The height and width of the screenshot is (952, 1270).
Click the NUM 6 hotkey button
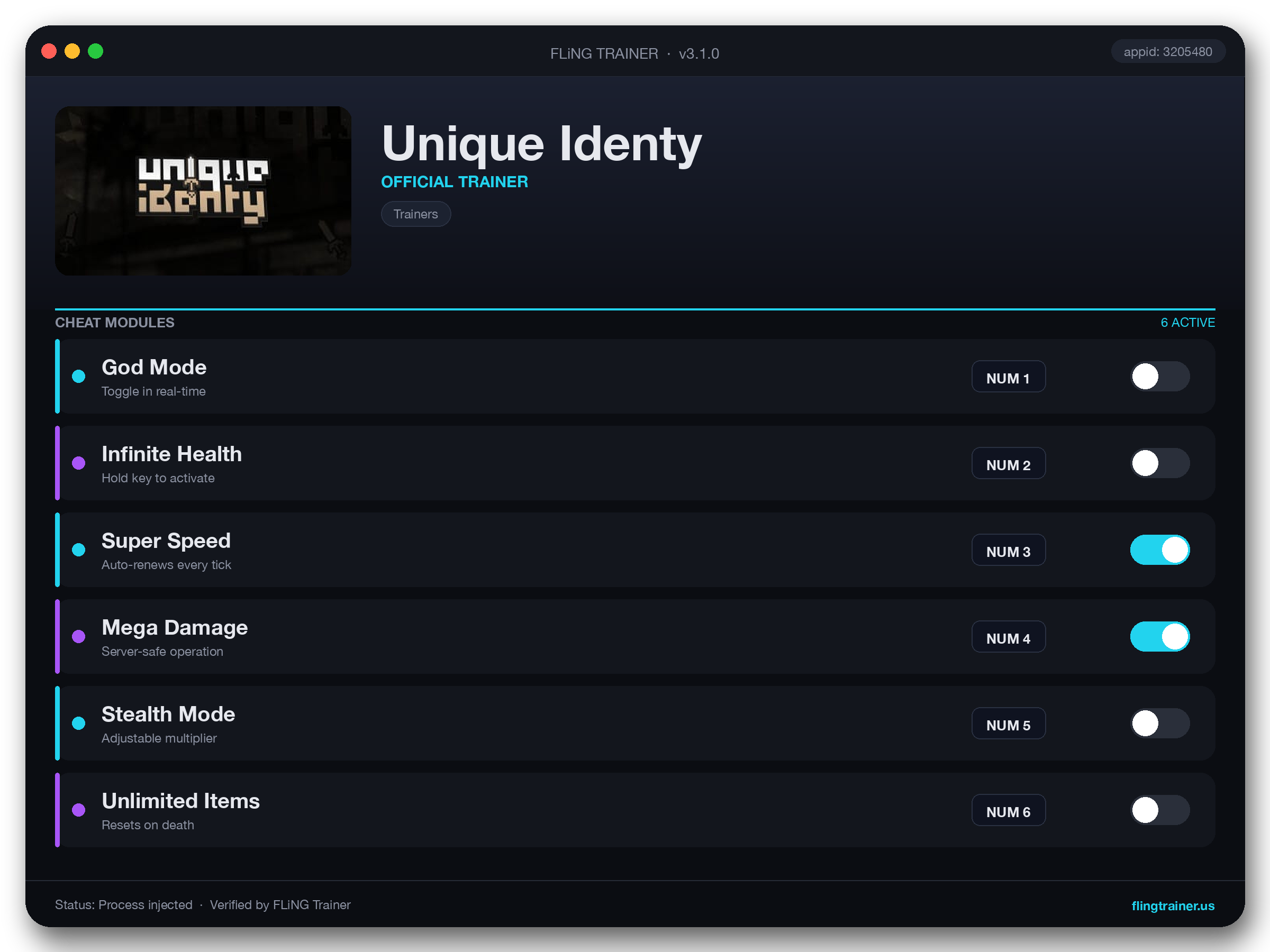pyautogui.click(x=1008, y=810)
